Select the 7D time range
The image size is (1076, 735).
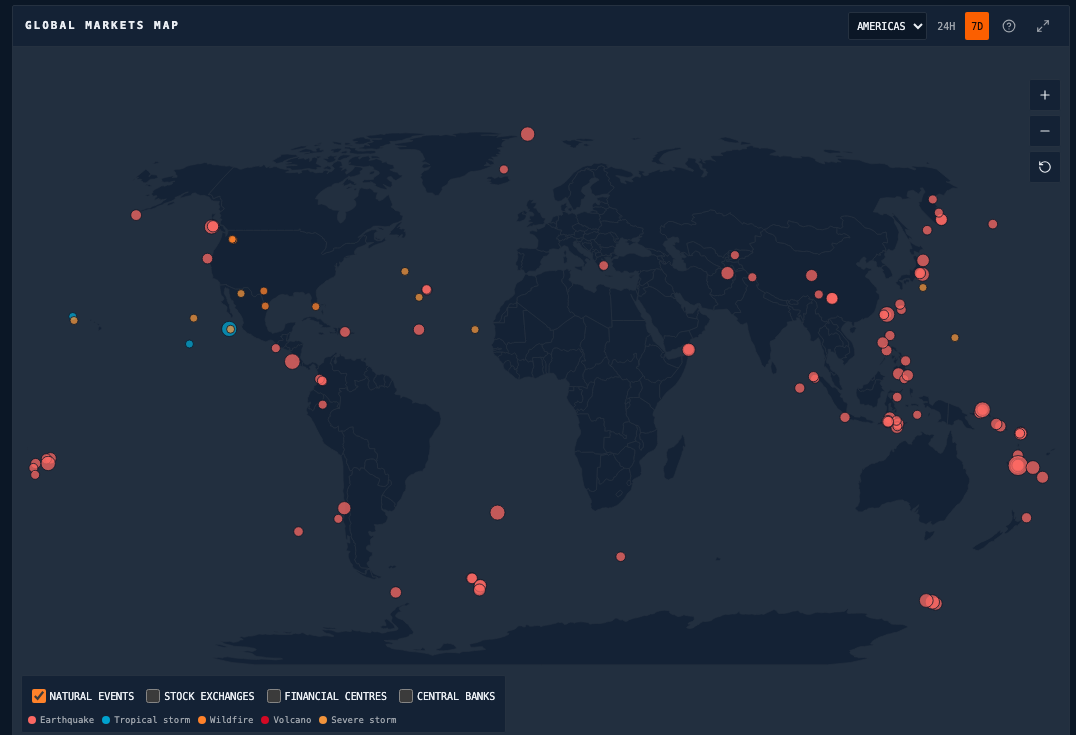(976, 26)
